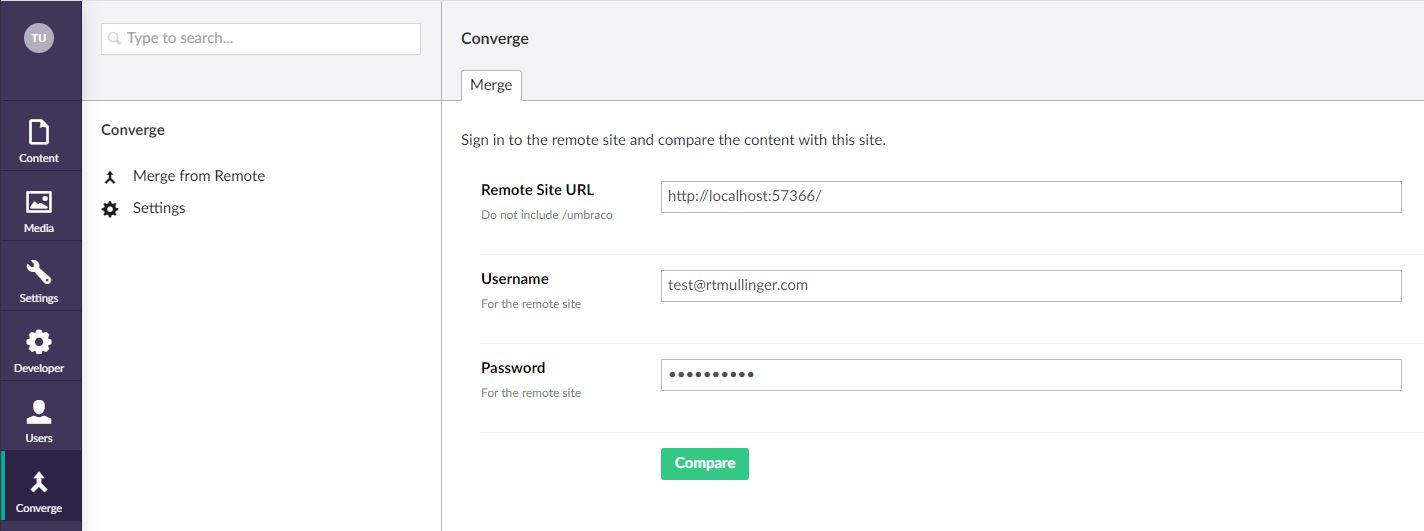
Task: Open the Settings wrench icon
Action: click(39, 272)
